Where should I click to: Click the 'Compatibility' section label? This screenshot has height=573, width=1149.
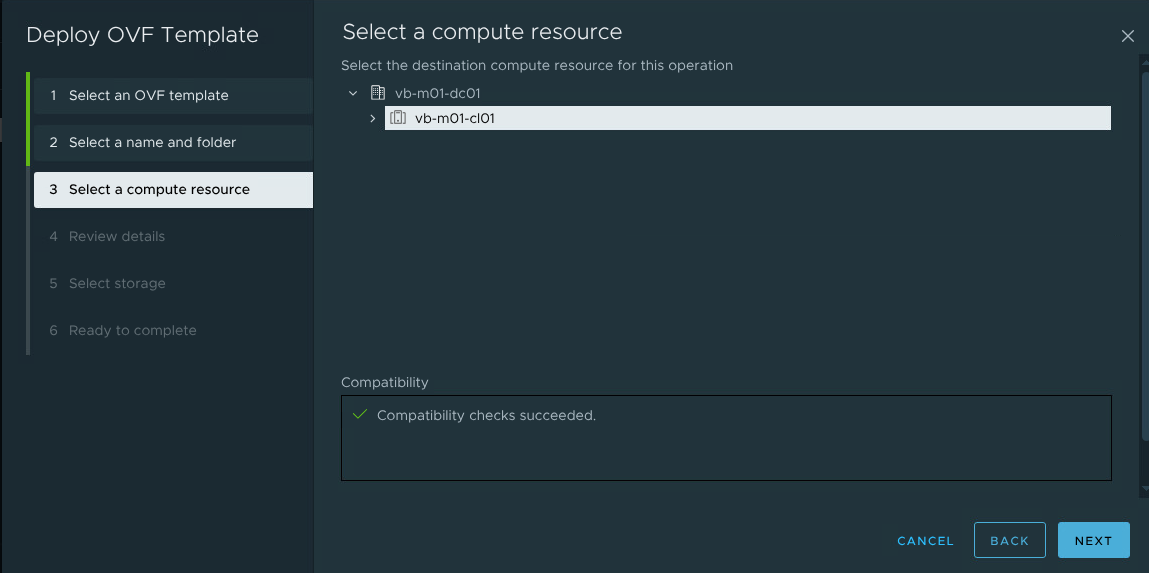(385, 382)
